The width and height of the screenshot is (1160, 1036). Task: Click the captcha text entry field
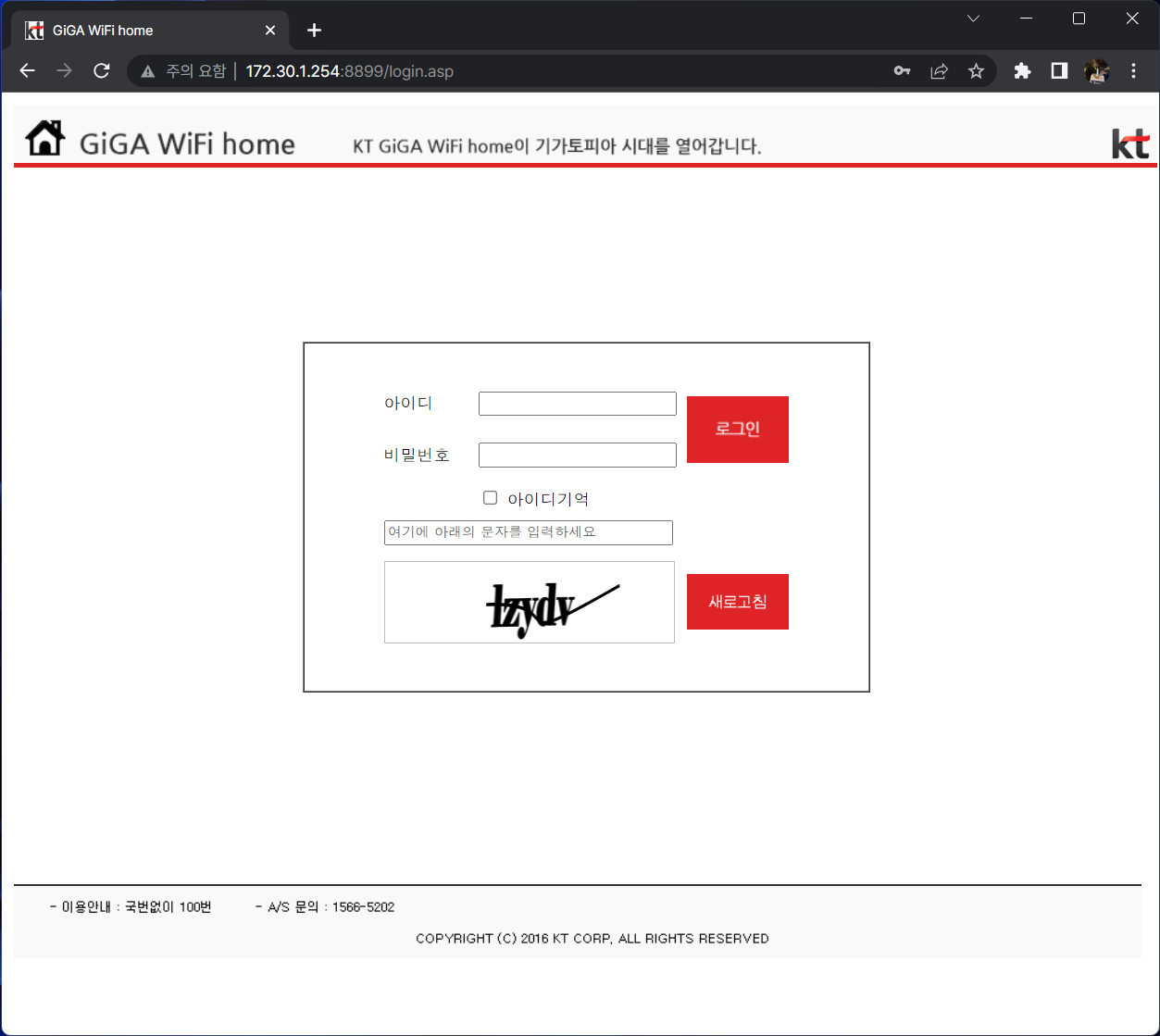[528, 532]
